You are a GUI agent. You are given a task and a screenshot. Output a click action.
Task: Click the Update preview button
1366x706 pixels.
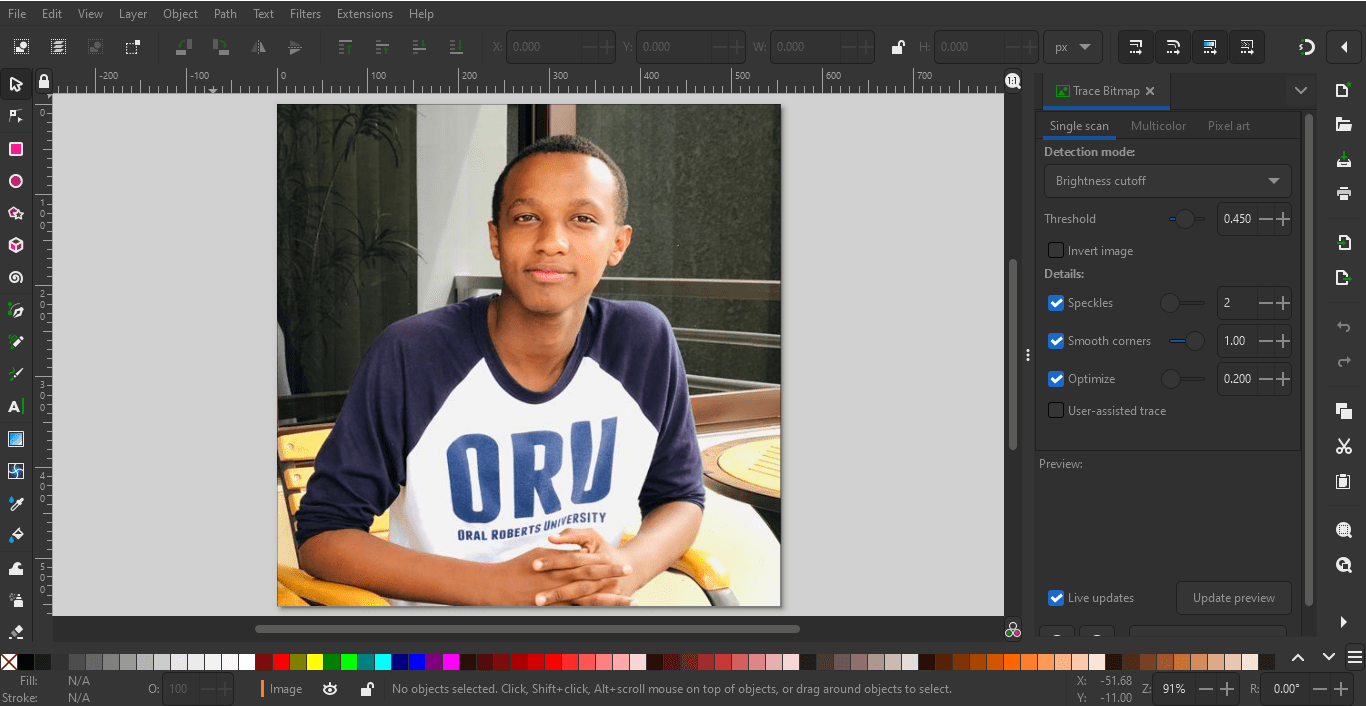pyautogui.click(x=1234, y=598)
